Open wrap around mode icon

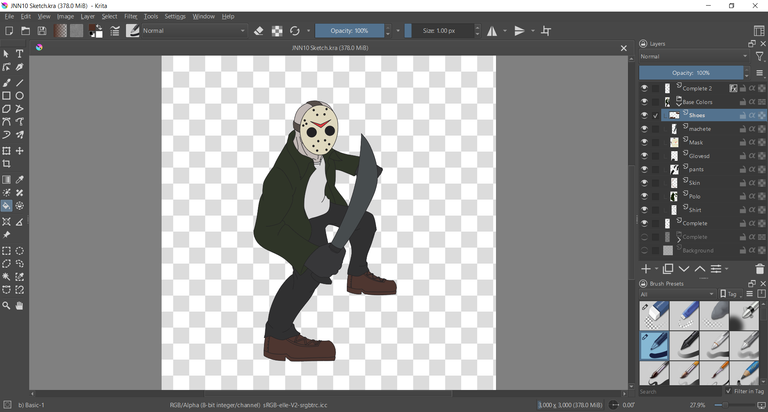click(546, 31)
